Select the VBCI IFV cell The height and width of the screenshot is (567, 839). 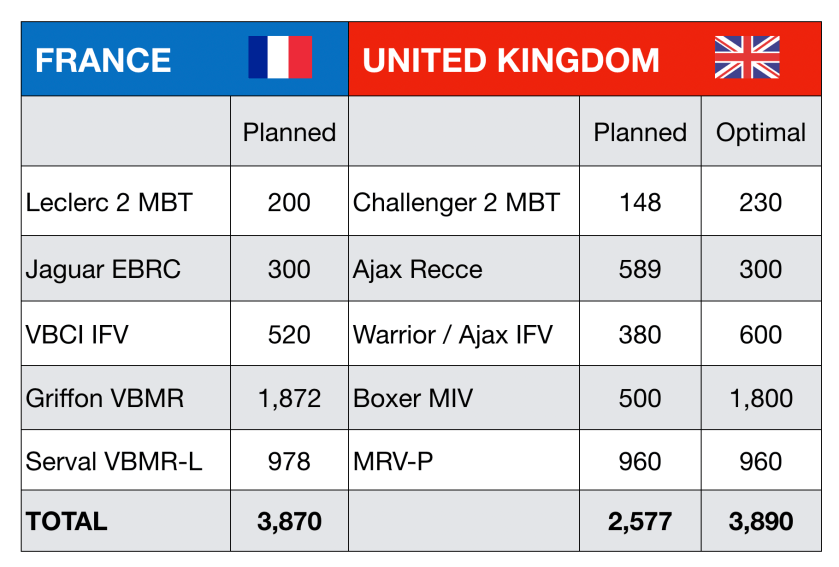77,334
